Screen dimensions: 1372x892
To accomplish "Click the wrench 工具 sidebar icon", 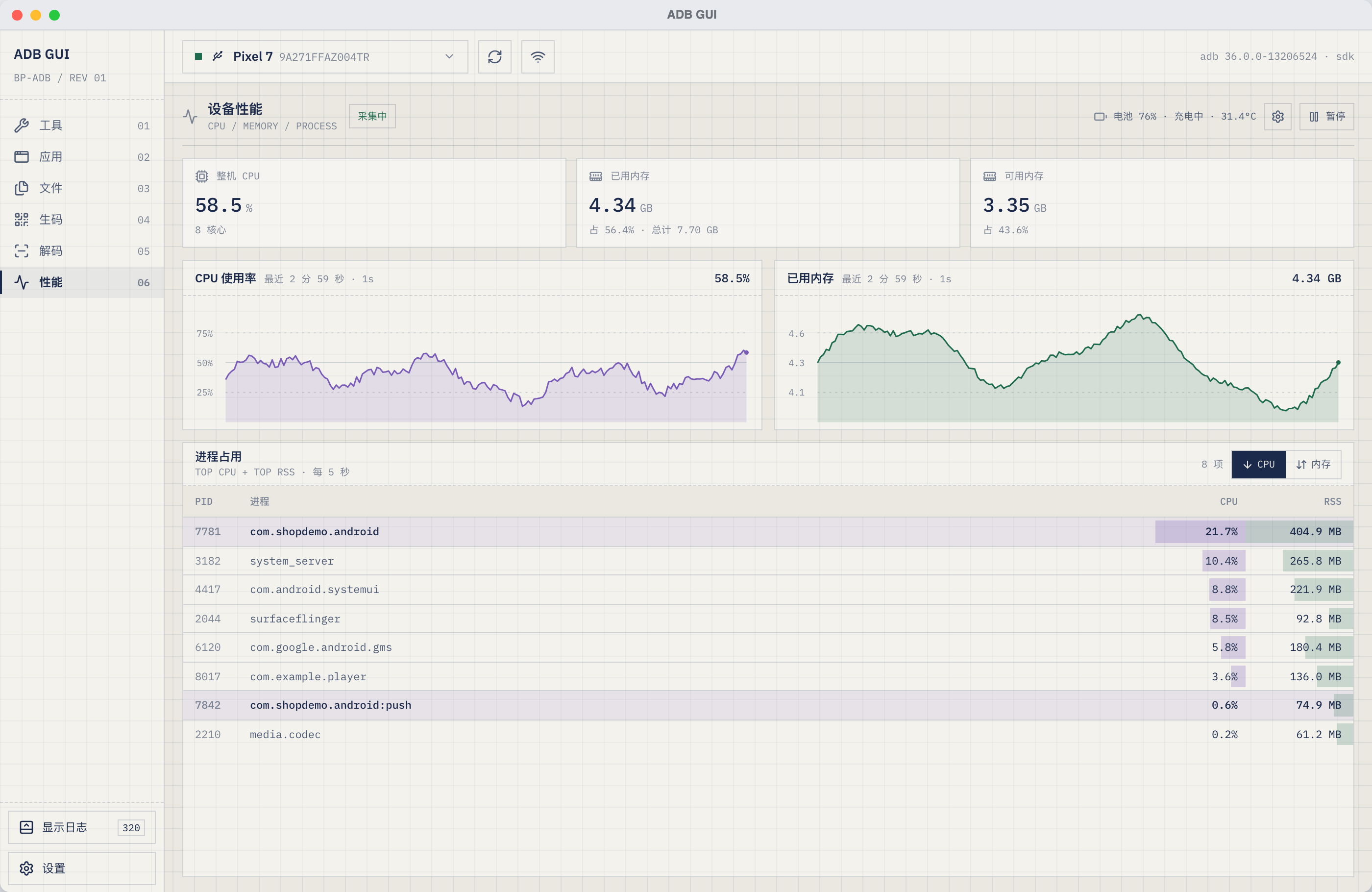I will click(22, 125).
